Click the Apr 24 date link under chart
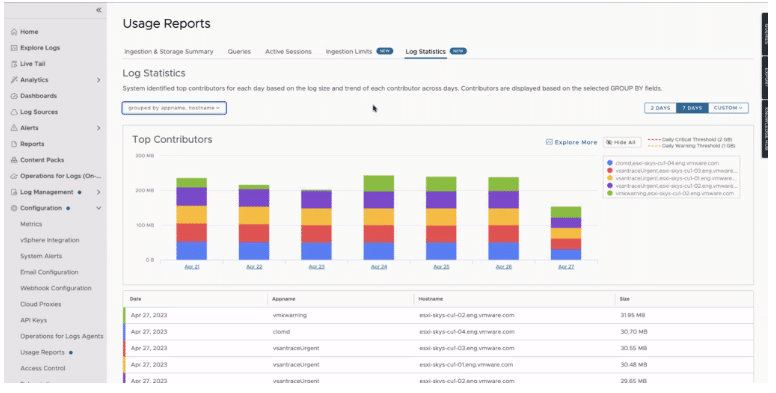Image resolution: width=776 pixels, height=393 pixels. (379, 267)
